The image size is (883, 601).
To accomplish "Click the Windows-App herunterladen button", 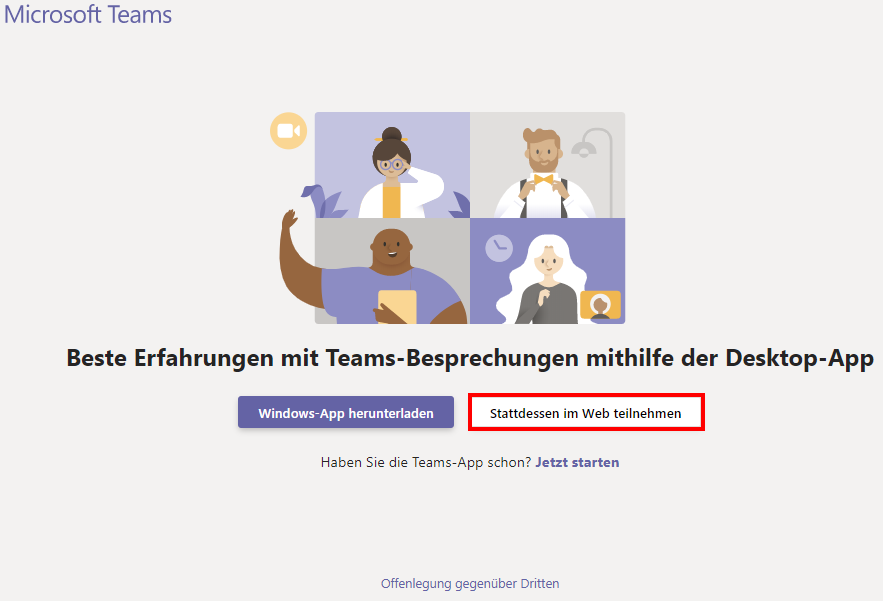I will tap(345, 413).
